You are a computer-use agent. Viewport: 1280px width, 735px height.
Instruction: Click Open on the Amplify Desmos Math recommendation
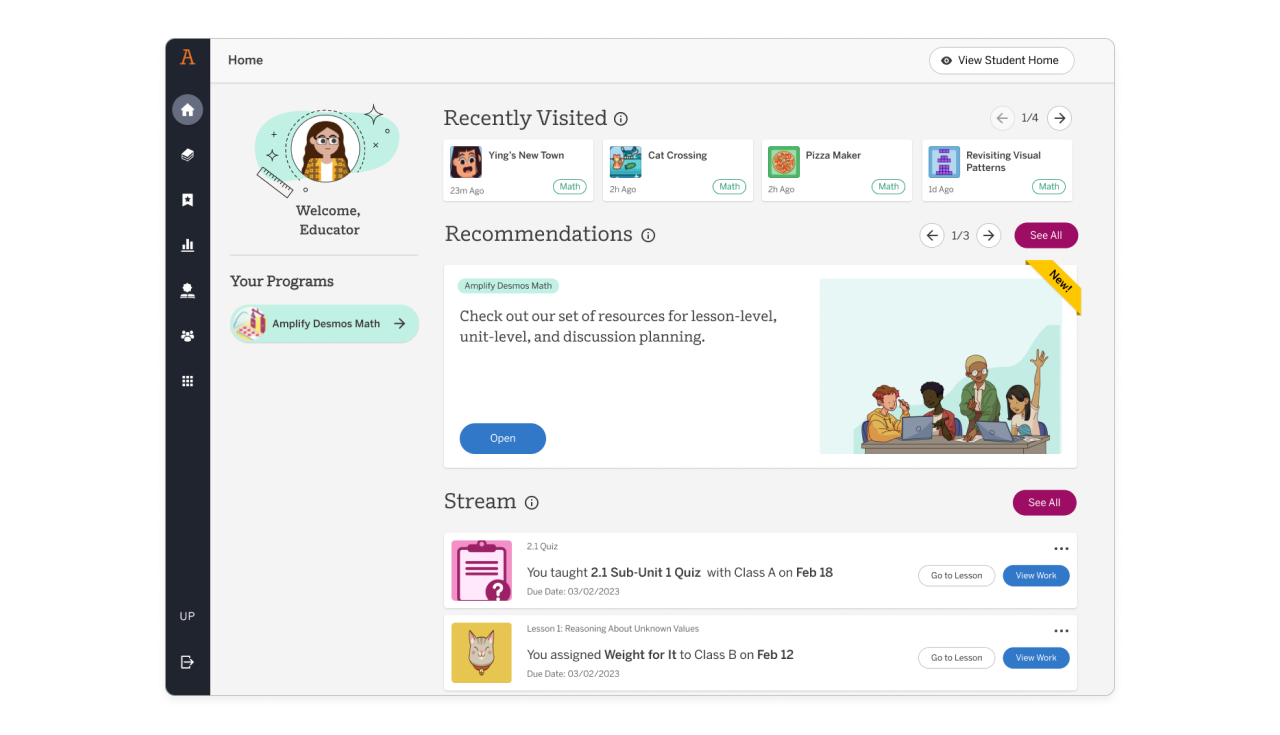[x=502, y=438]
